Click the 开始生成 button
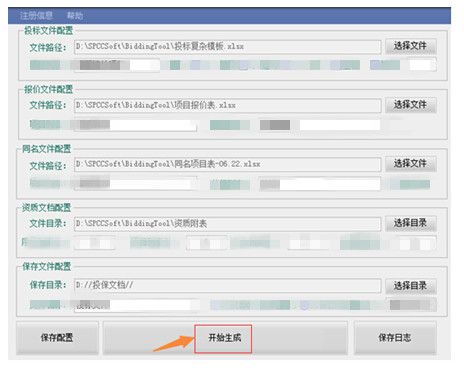The height and width of the screenshot is (370, 464). tap(223, 339)
